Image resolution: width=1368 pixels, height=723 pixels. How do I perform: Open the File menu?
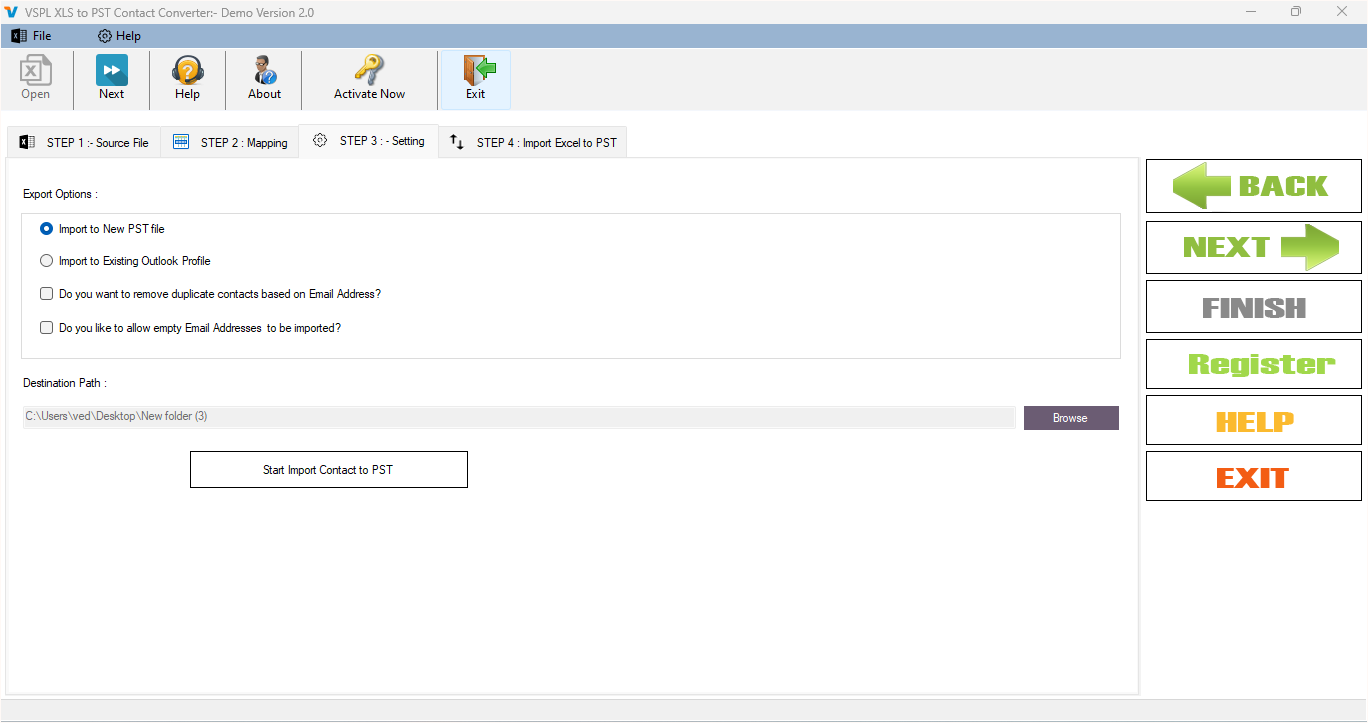click(31, 36)
